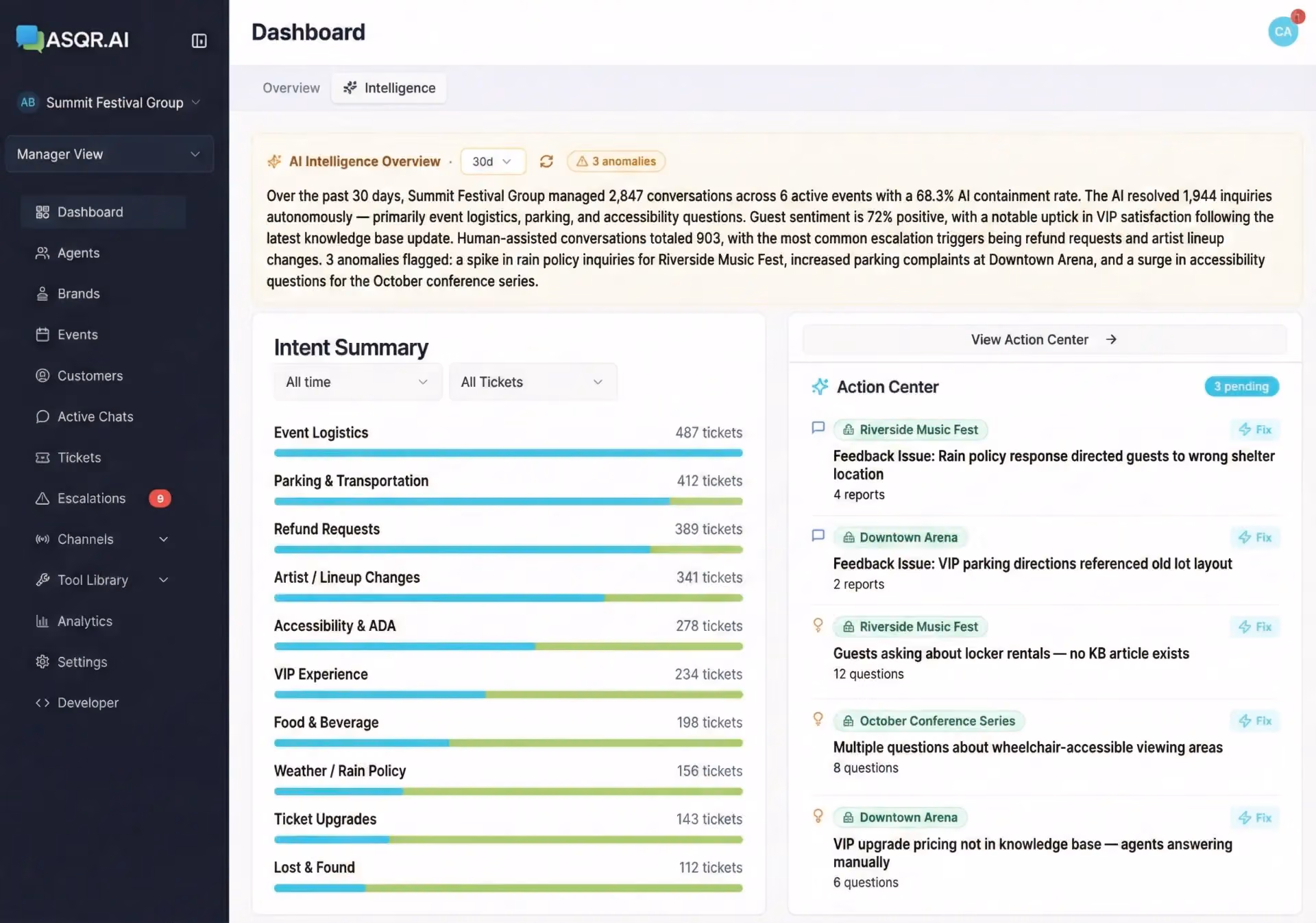Go to Dashboard in sidebar
The width and height of the screenshot is (1316, 923).
103,212
